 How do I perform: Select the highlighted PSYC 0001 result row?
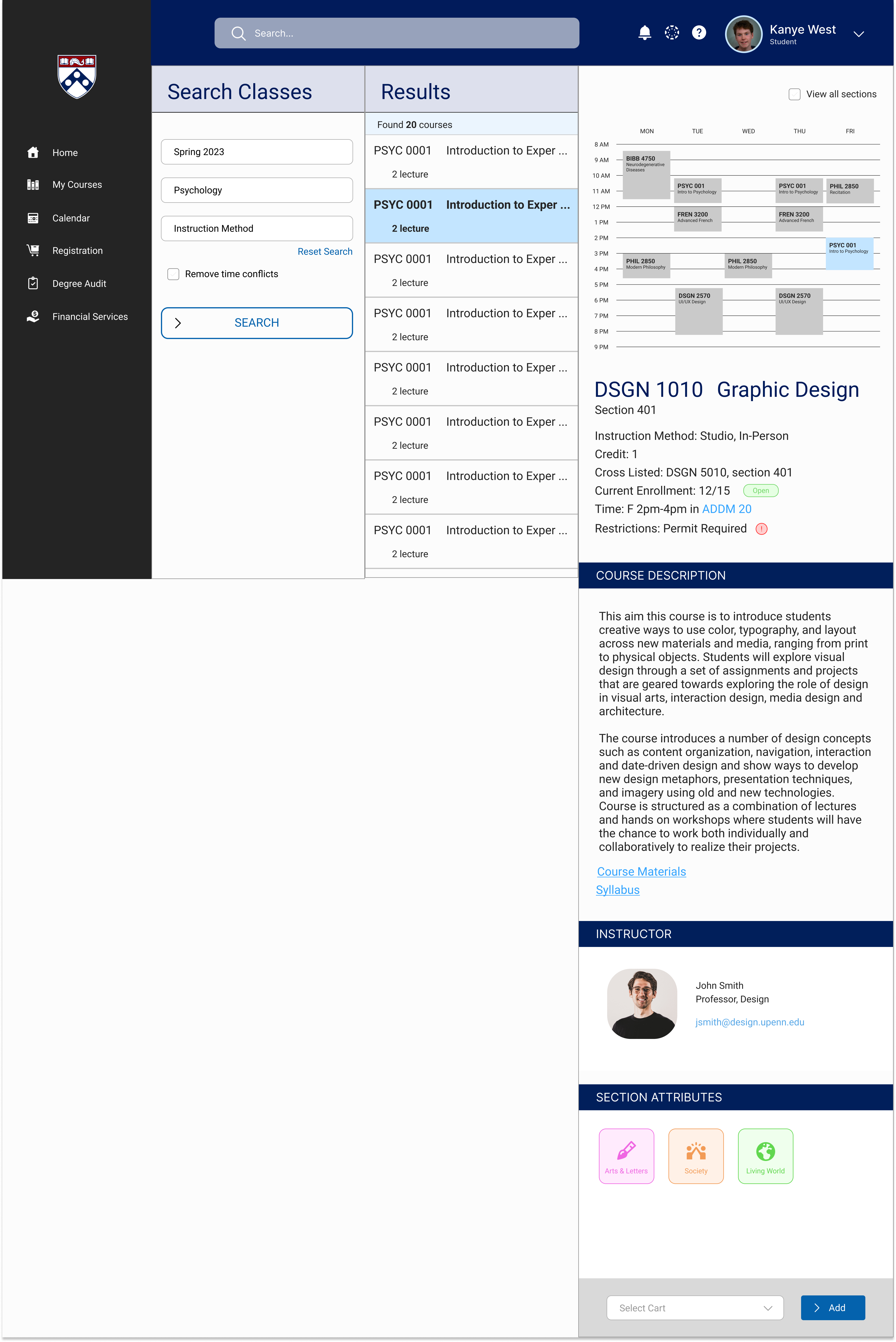[x=471, y=216]
